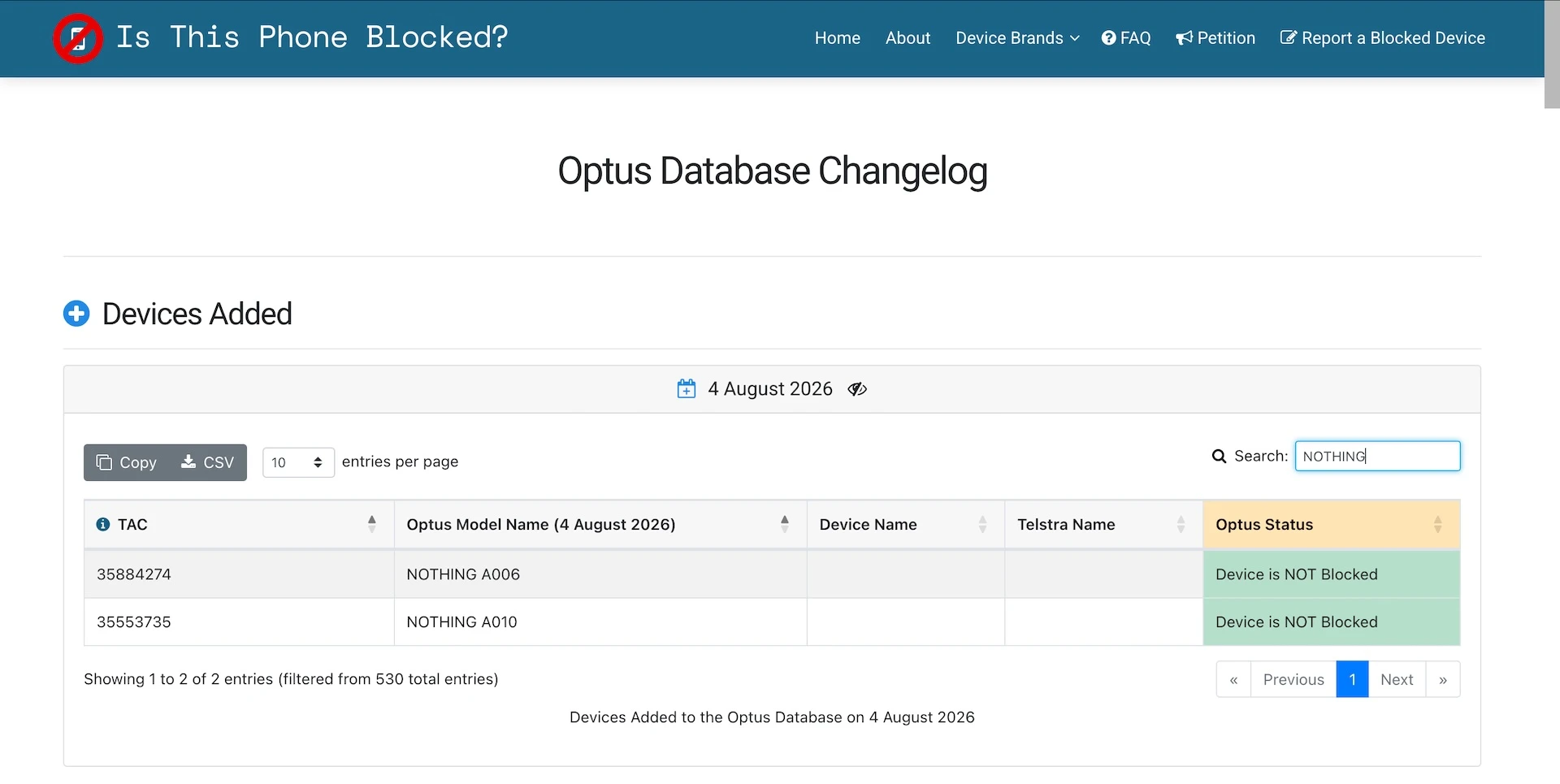
Task: Click the table caption below the entries count
Action: coord(772,717)
